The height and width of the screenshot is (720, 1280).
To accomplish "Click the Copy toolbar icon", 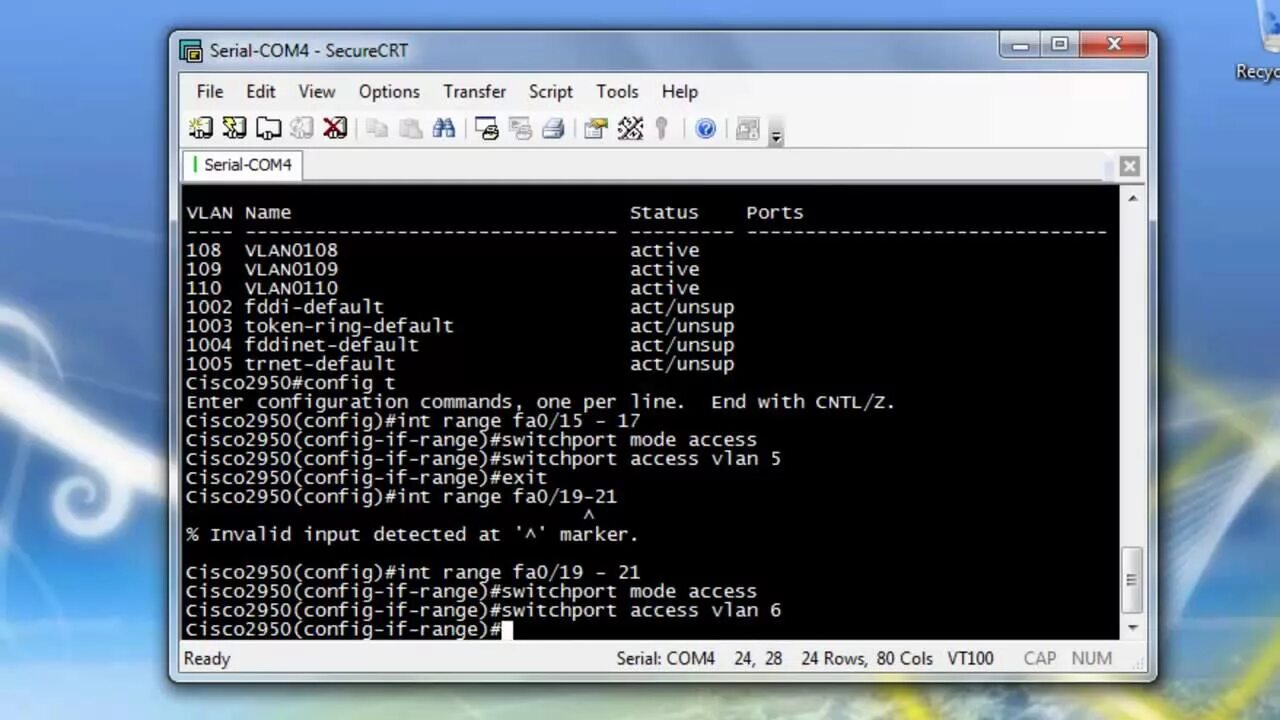I will pyautogui.click(x=377, y=128).
